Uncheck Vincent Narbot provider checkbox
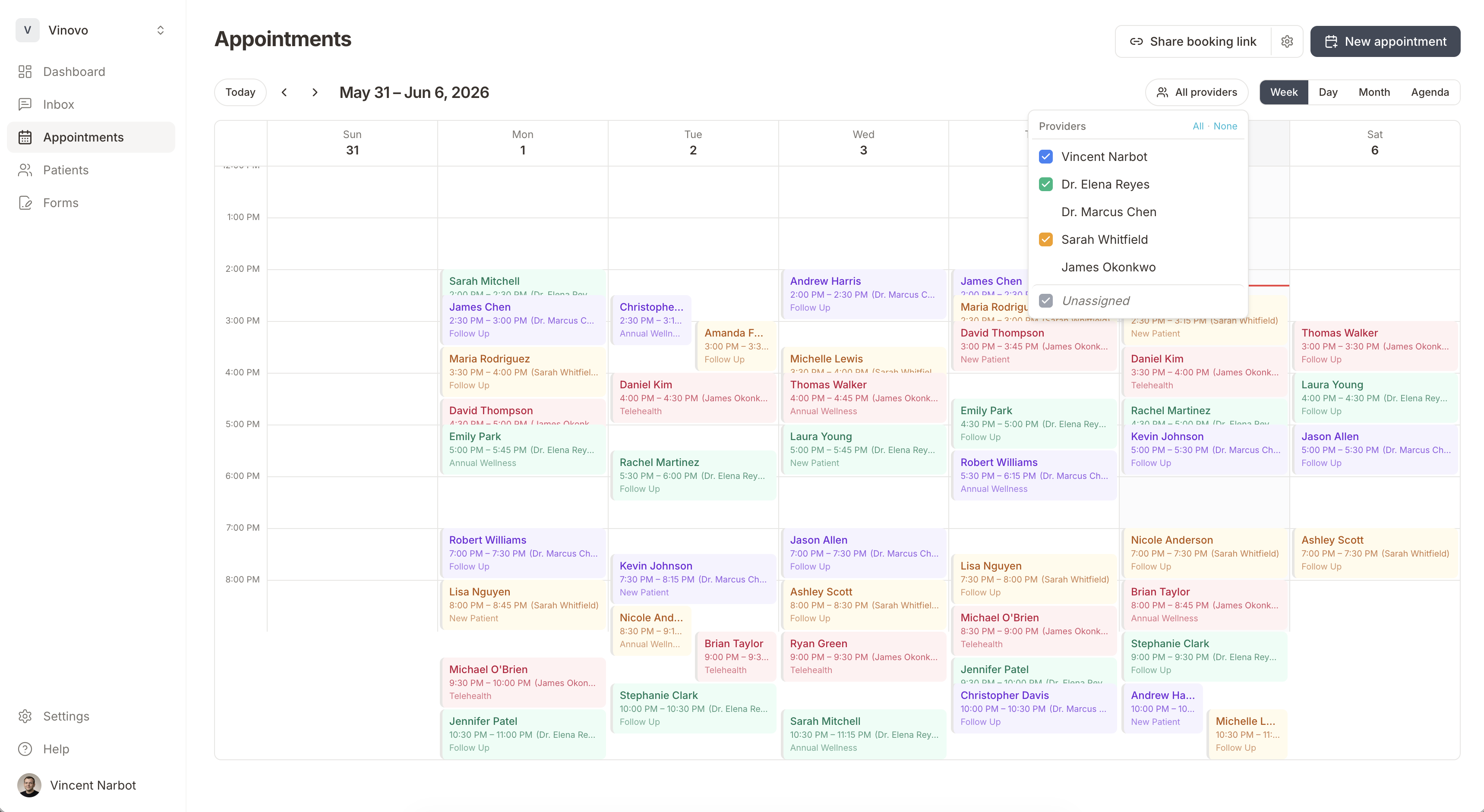1484x812 pixels. coord(1045,157)
